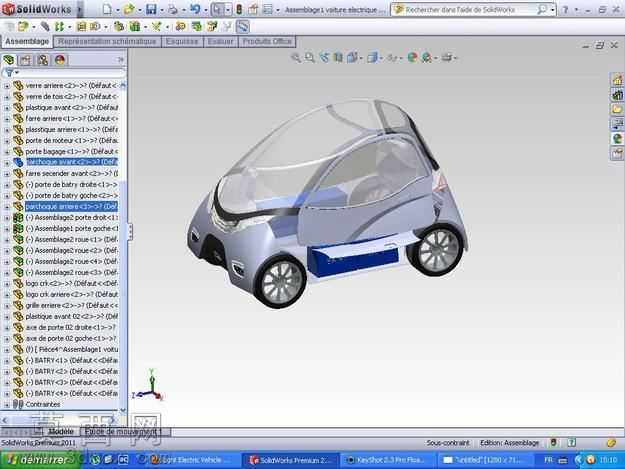Expand the 'porte bagage<1>' tree node
The width and height of the screenshot is (625, 469).
pyautogui.click(x=6, y=152)
